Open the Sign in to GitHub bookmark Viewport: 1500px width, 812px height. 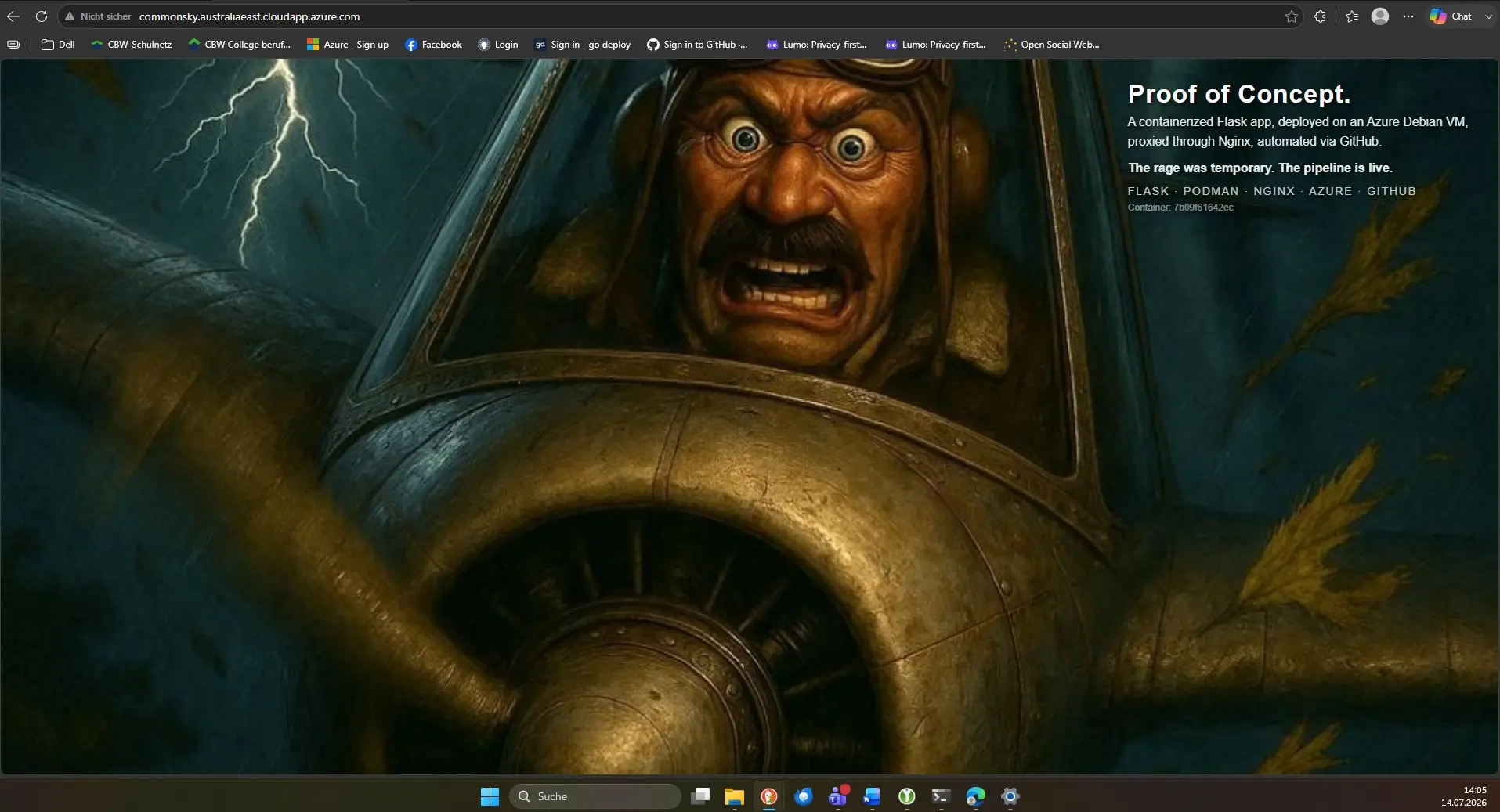(x=697, y=45)
